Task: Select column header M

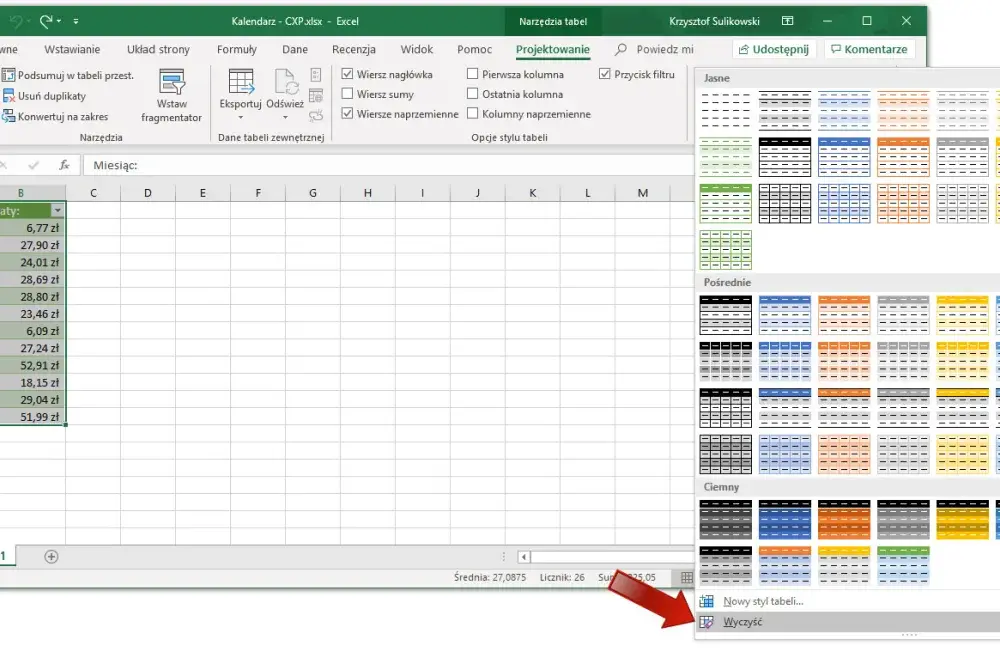Action: [642, 193]
